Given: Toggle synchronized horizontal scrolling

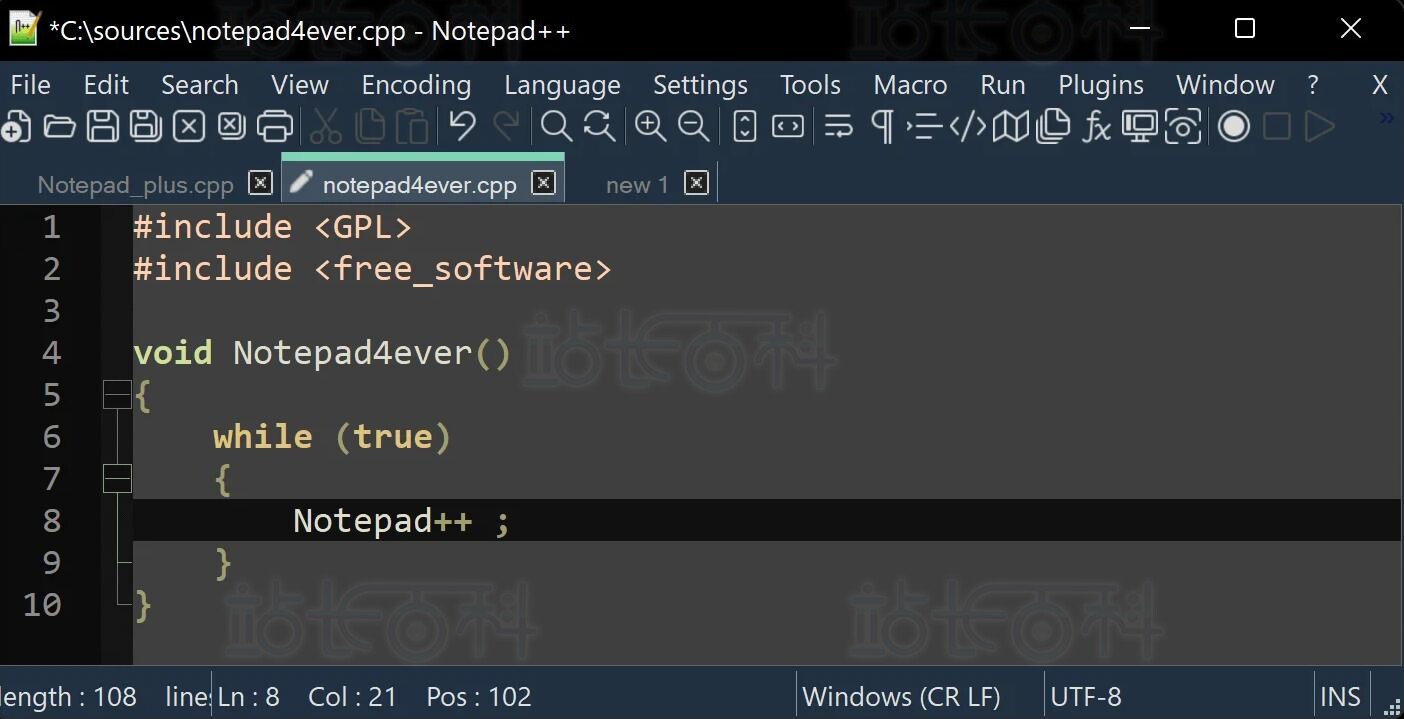Looking at the screenshot, I should [x=788, y=127].
